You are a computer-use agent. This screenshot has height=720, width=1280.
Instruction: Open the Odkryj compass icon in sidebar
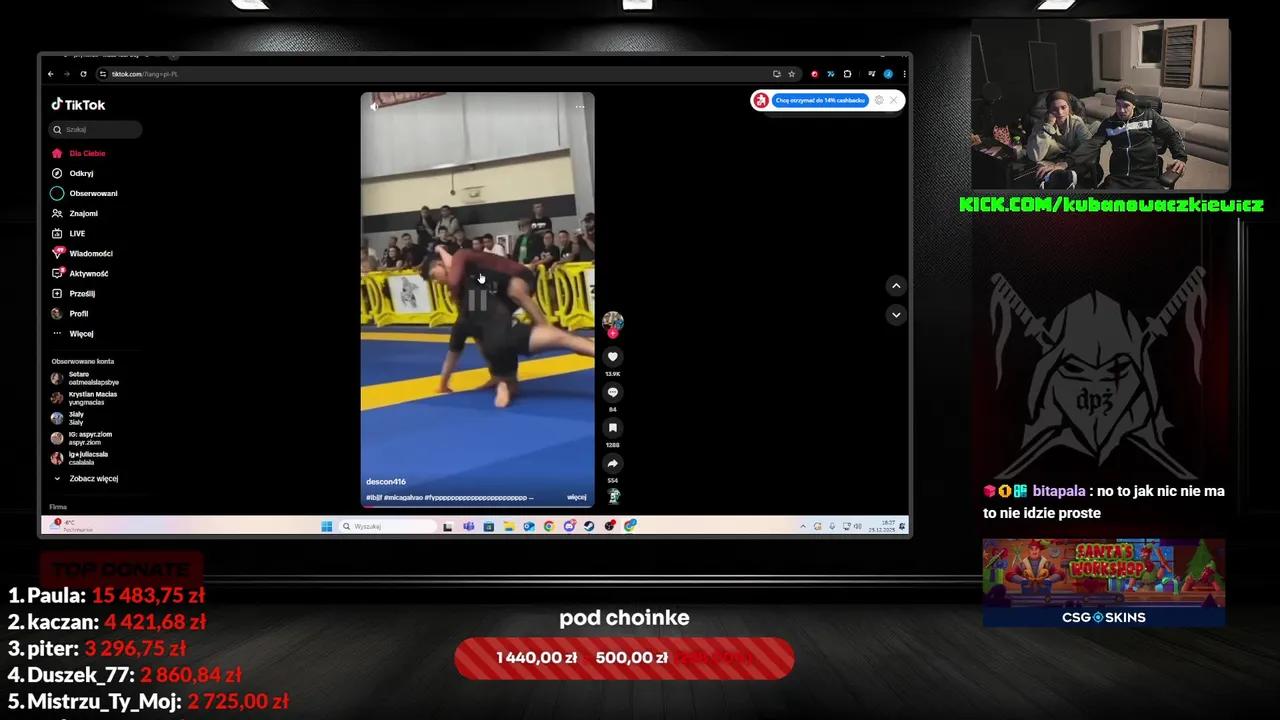57,173
